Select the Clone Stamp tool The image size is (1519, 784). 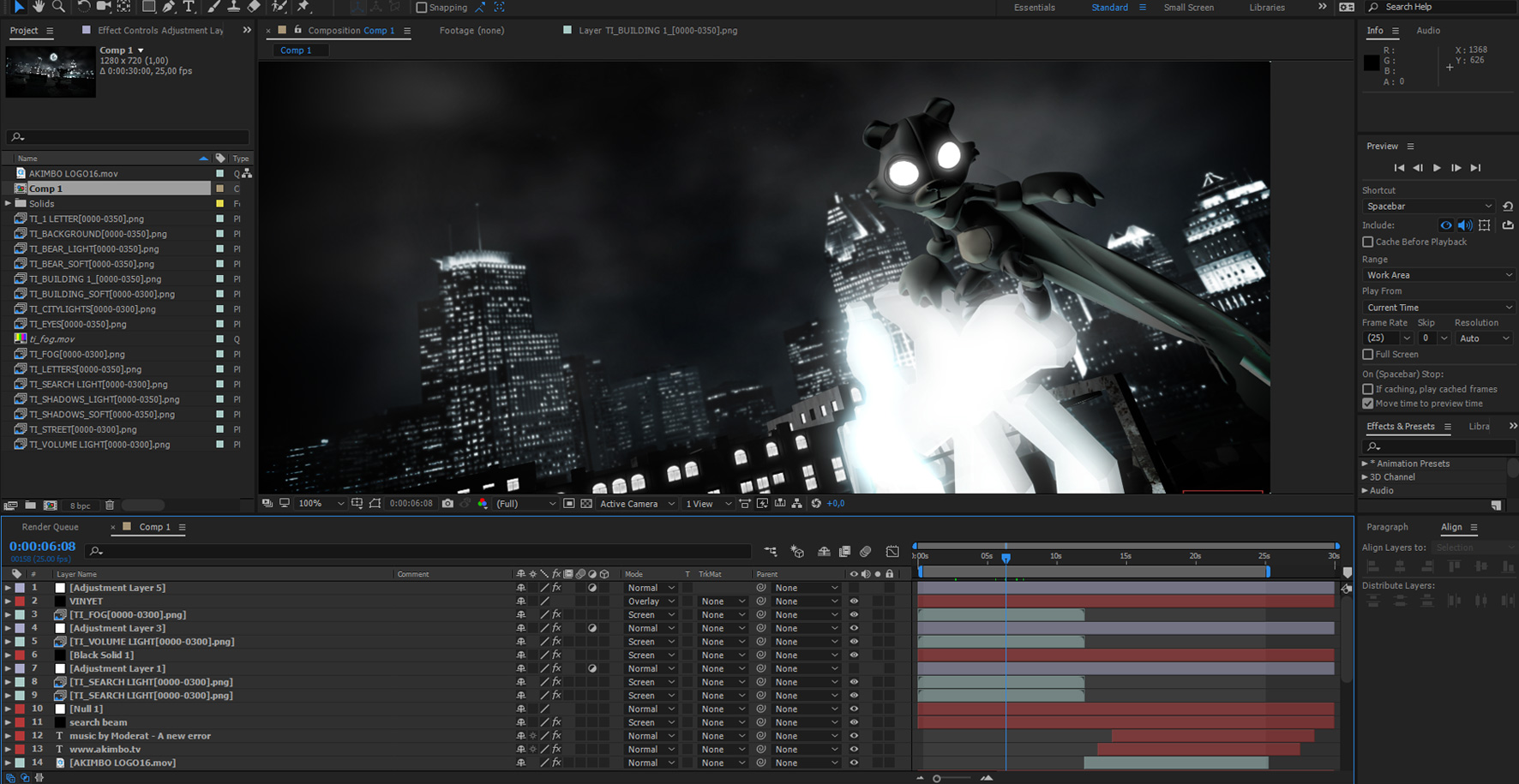[x=233, y=7]
